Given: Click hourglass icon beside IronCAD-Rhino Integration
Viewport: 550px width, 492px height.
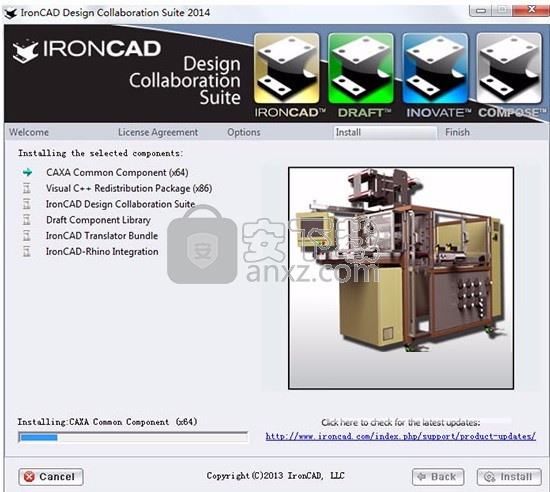Looking at the screenshot, I should (x=27, y=251).
